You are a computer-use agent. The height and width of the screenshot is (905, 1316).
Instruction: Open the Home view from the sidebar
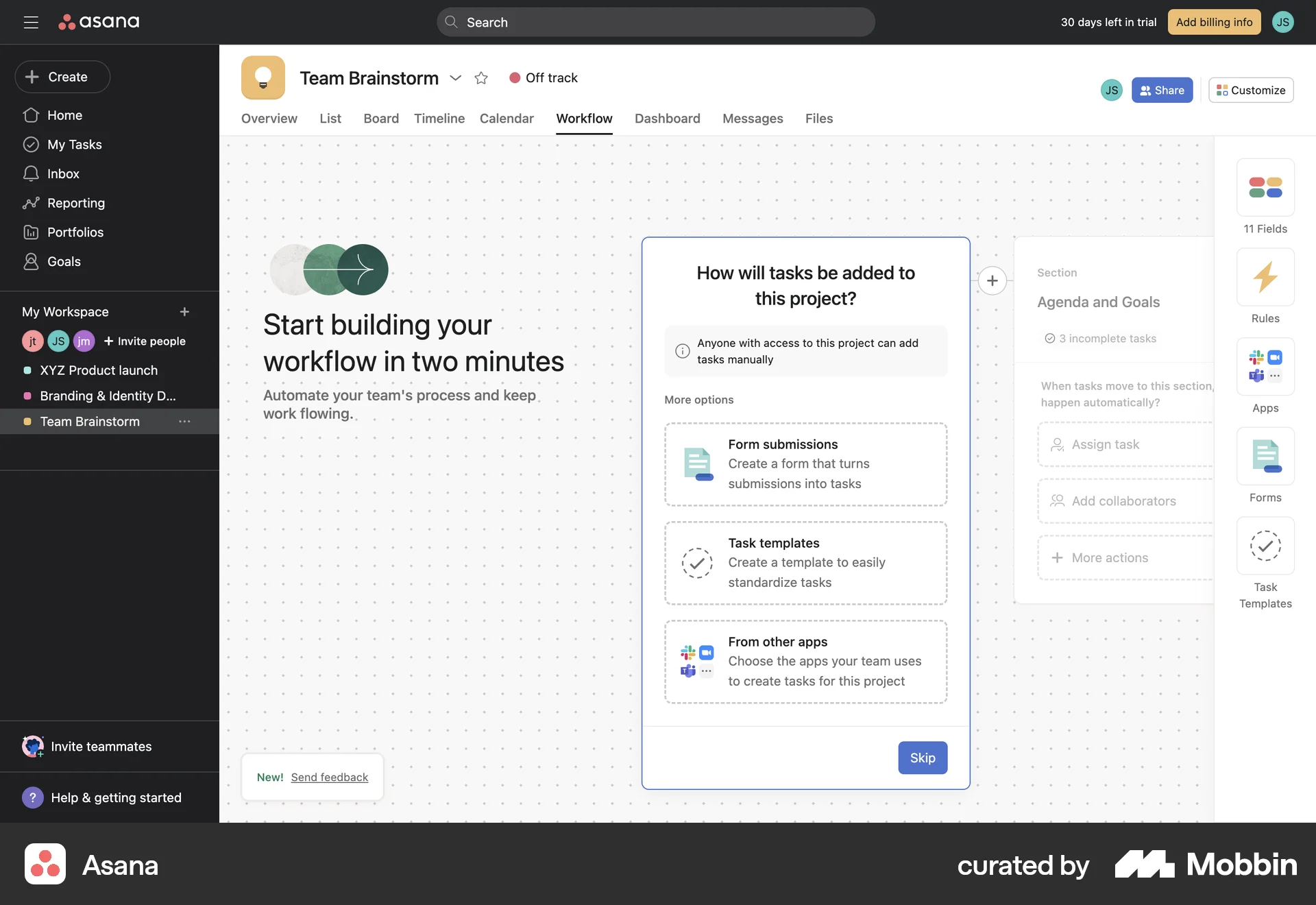click(64, 114)
